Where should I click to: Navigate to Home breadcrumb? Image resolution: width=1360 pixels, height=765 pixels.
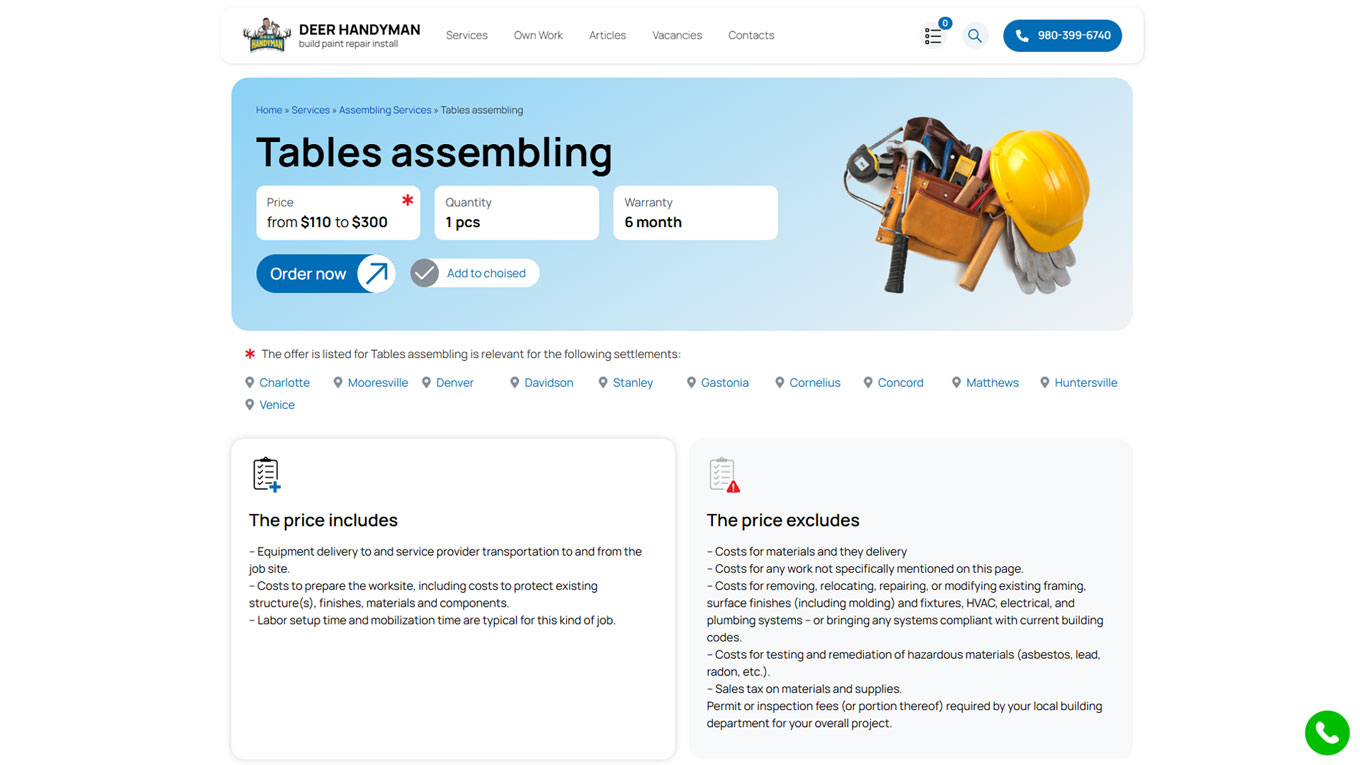pyautogui.click(x=269, y=110)
